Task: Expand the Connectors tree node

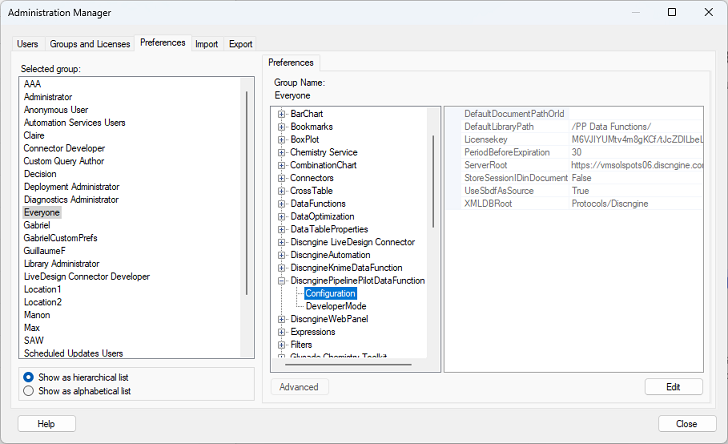Action: pos(281,178)
